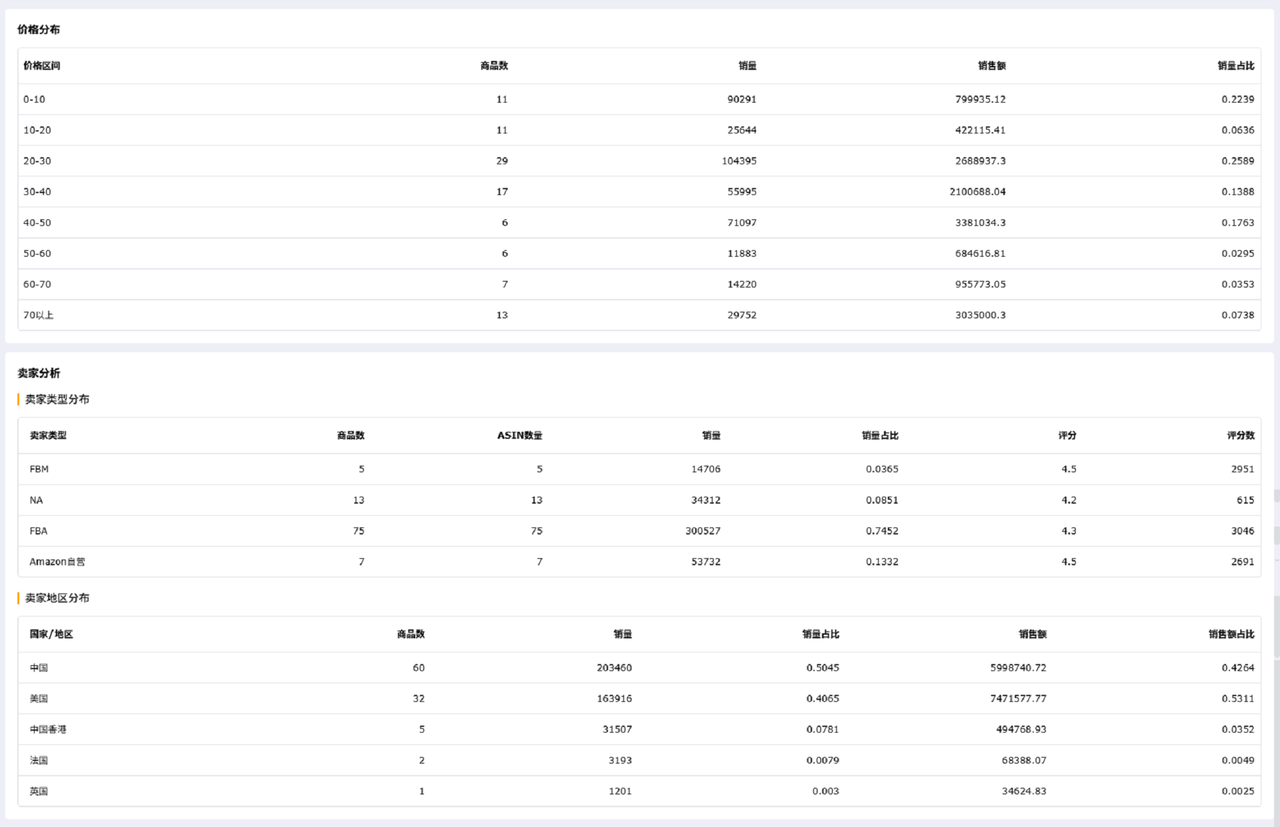The width and height of the screenshot is (1280, 827).
Task: Click the 法国 country cell
Action: (x=39, y=761)
